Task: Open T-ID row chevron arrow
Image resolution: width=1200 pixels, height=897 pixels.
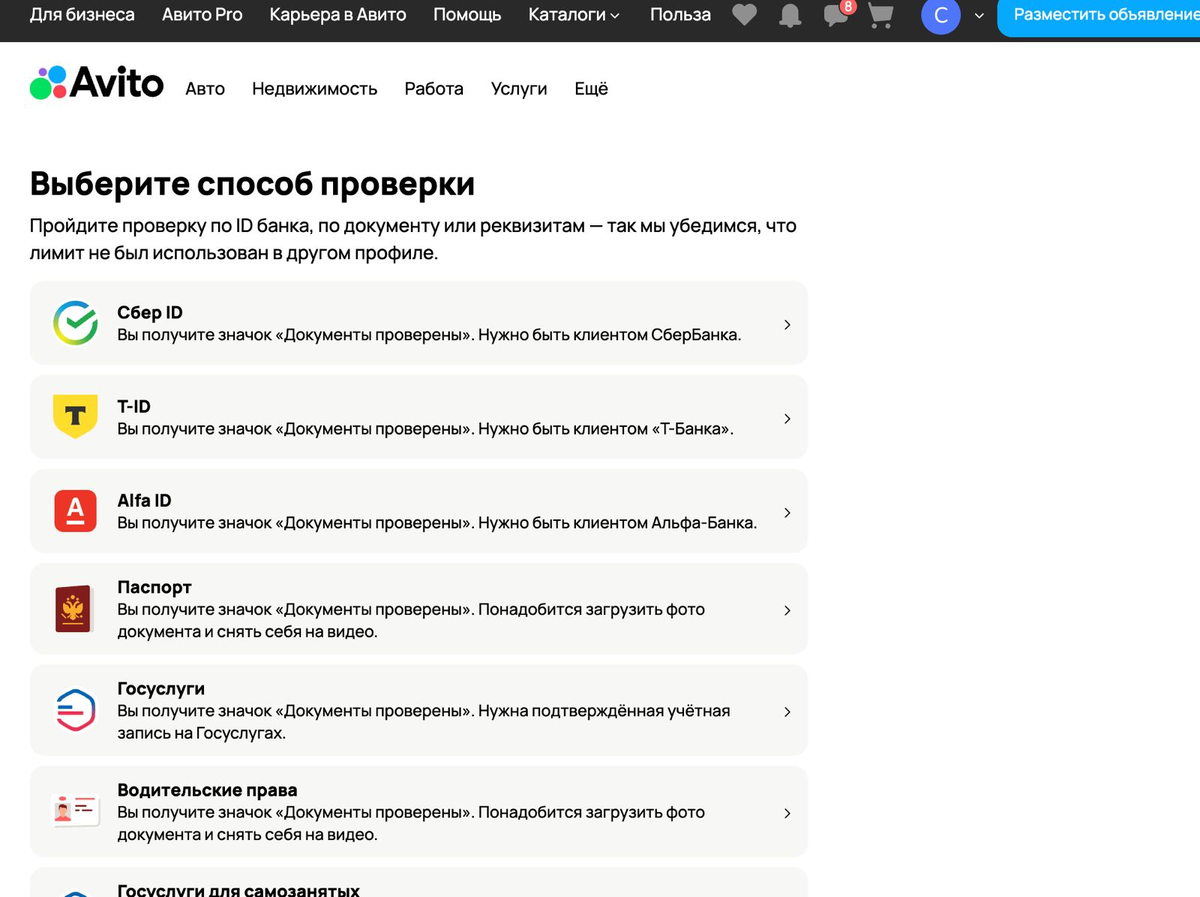Action: [788, 419]
